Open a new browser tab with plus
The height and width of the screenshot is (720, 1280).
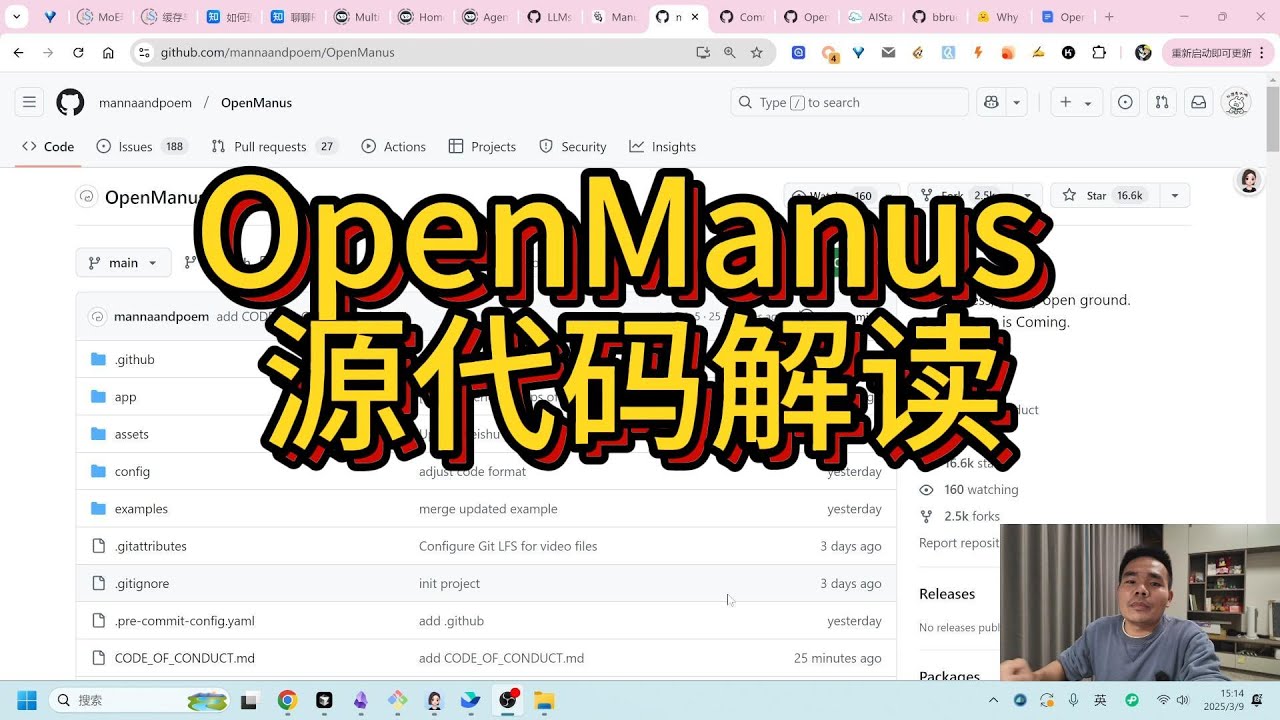tap(1109, 17)
